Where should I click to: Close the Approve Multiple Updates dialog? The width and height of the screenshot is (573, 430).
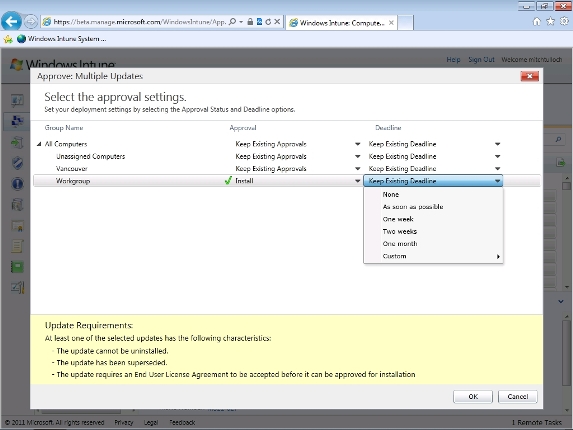[529, 76]
